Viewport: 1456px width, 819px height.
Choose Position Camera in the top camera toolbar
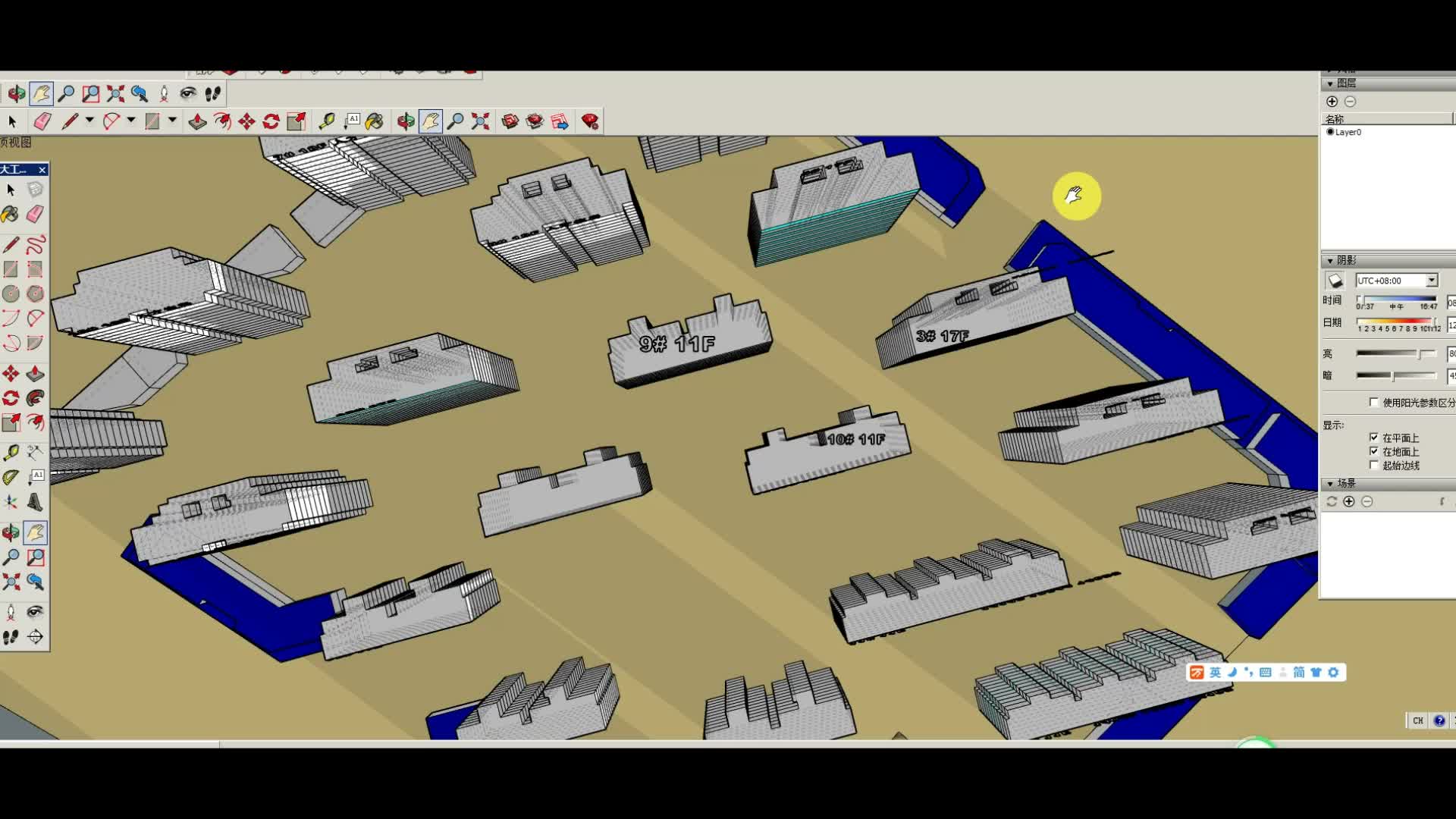tap(164, 93)
